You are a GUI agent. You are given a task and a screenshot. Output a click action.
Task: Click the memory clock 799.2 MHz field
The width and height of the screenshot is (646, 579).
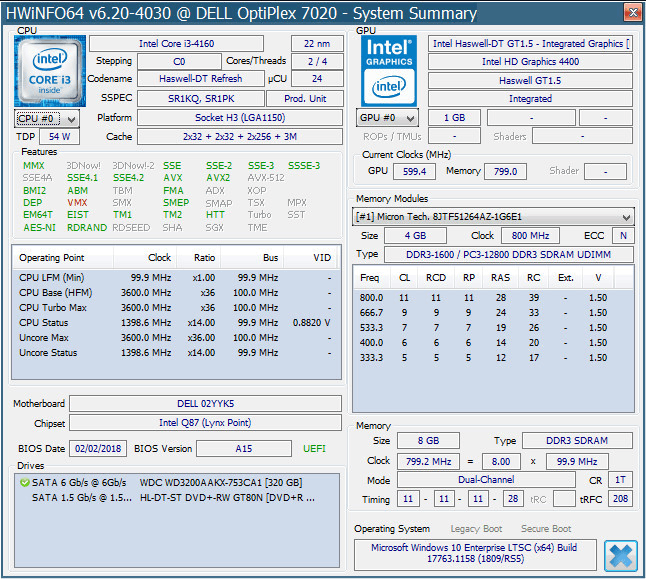(x=428, y=462)
